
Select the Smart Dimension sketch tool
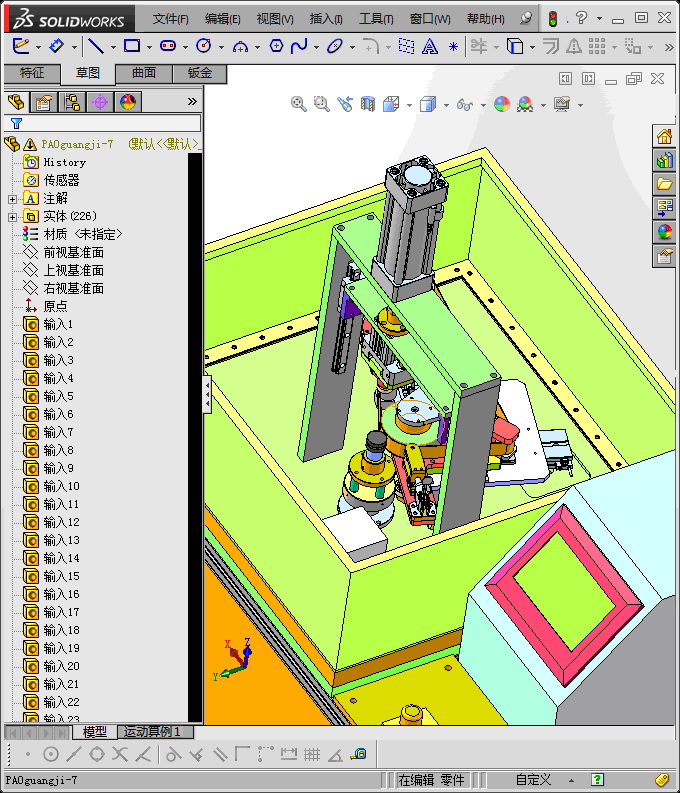click(x=56, y=47)
